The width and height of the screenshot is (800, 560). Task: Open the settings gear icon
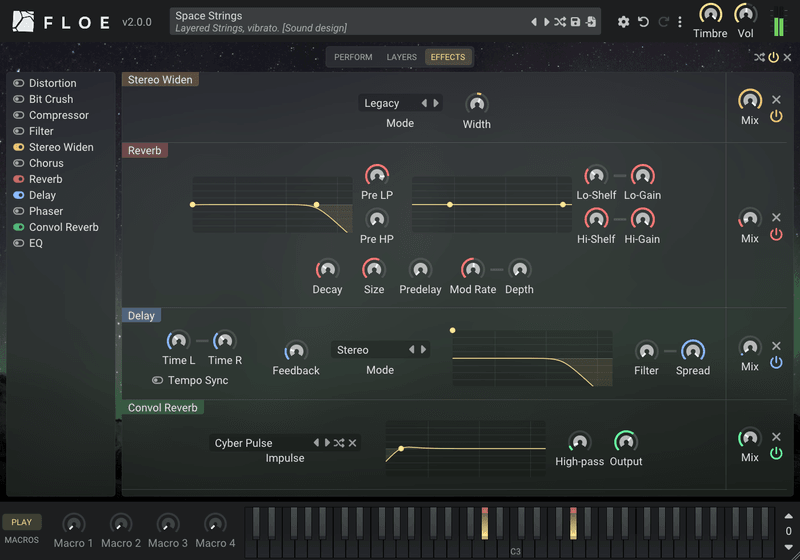(x=623, y=22)
